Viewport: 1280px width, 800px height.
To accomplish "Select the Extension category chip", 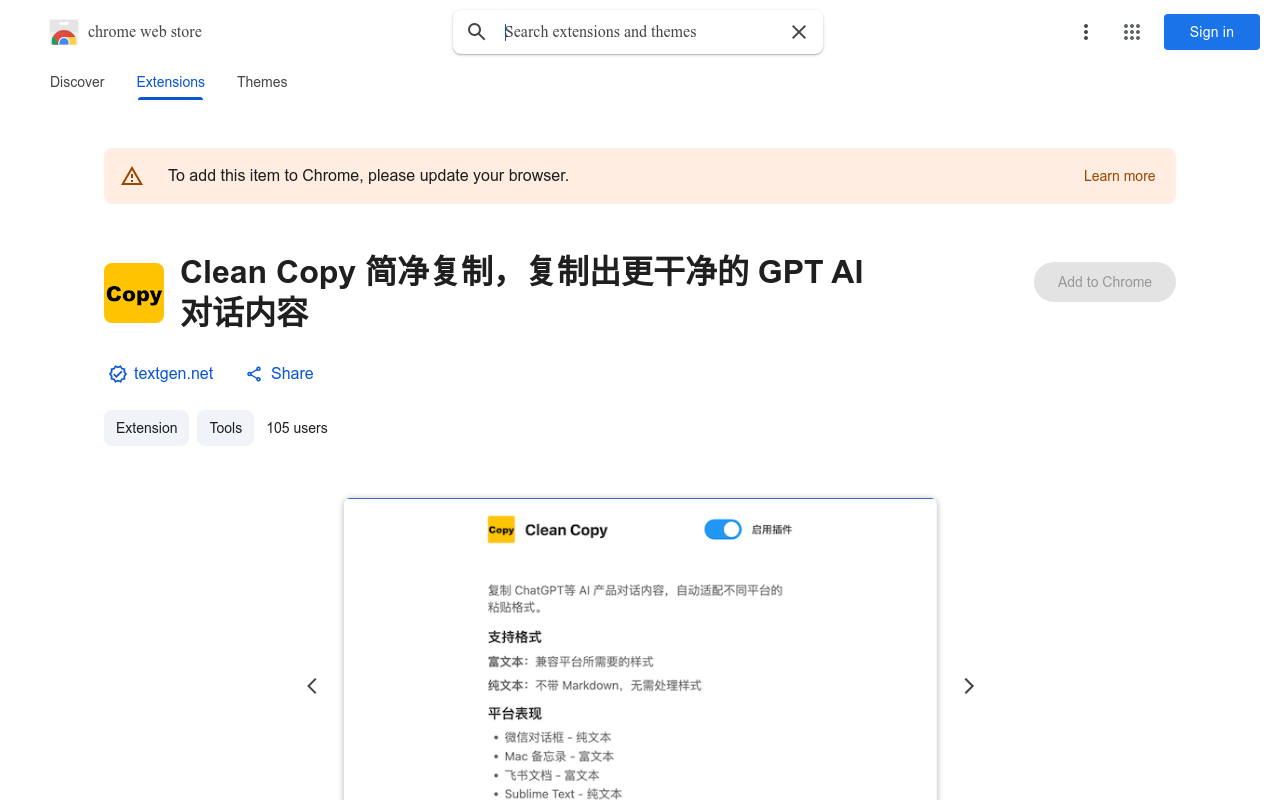I will 146,428.
